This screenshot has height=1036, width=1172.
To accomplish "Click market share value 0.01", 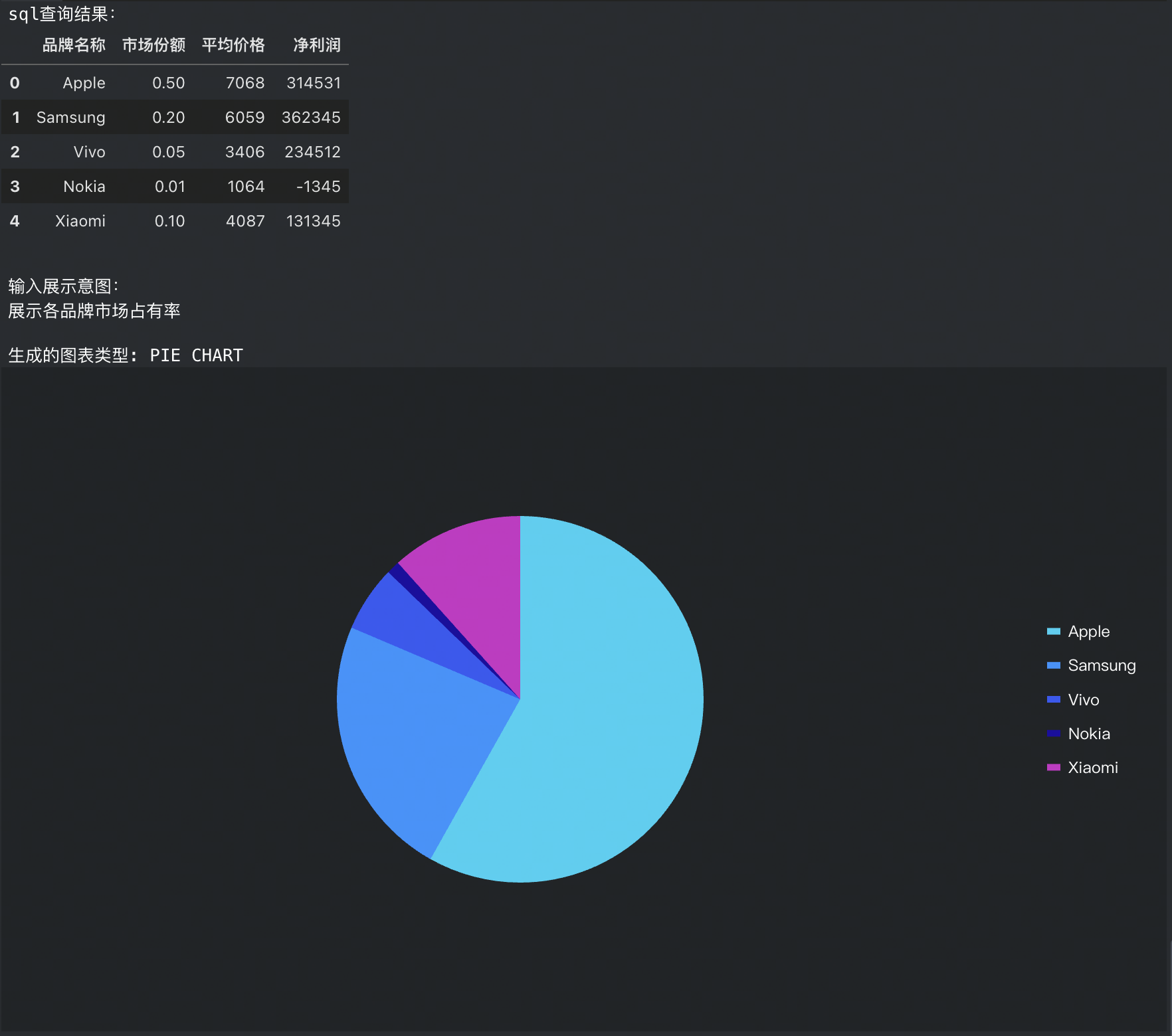I will (x=170, y=187).
